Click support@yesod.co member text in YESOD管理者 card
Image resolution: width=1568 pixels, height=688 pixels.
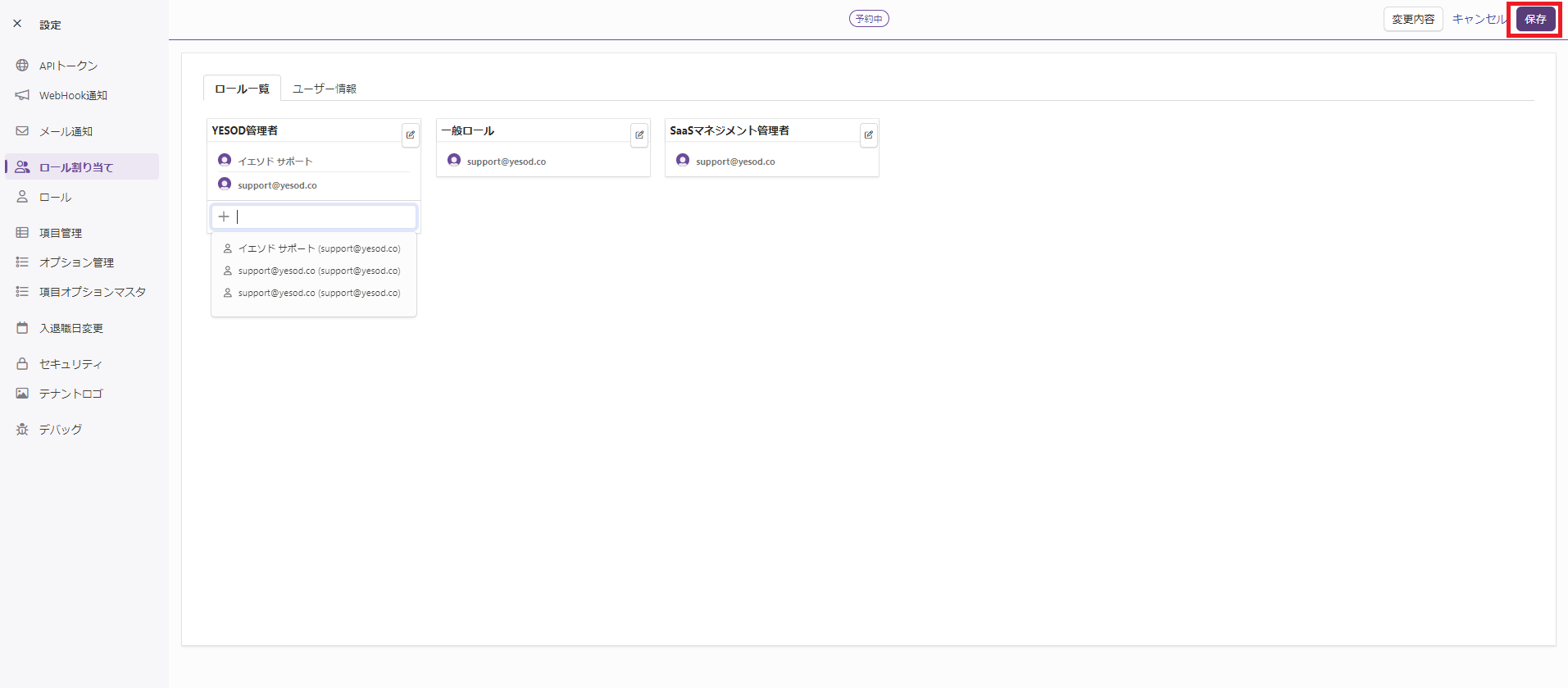(277, 185)
